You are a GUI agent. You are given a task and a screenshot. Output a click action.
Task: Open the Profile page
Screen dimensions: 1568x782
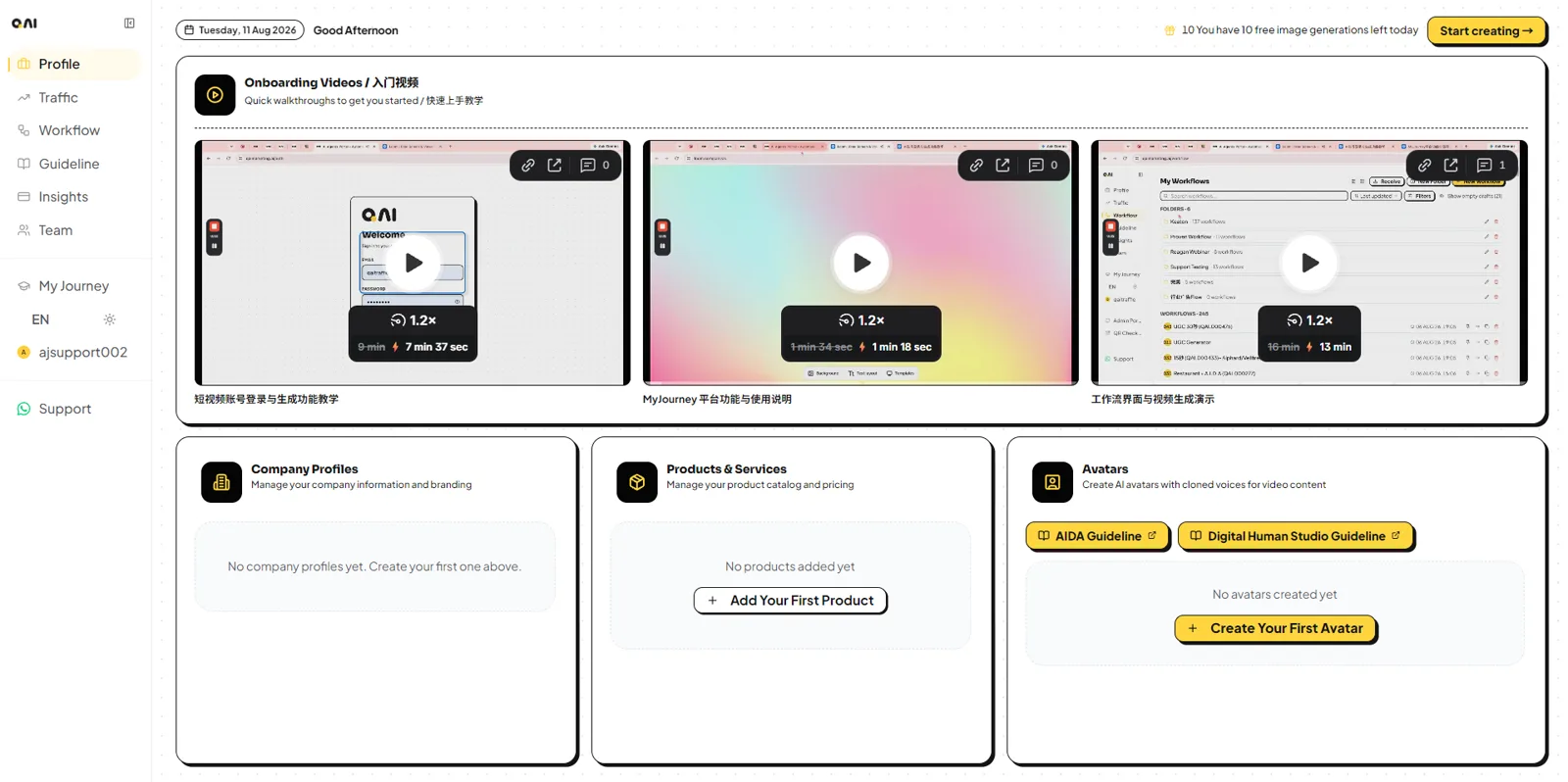(74, 64)
